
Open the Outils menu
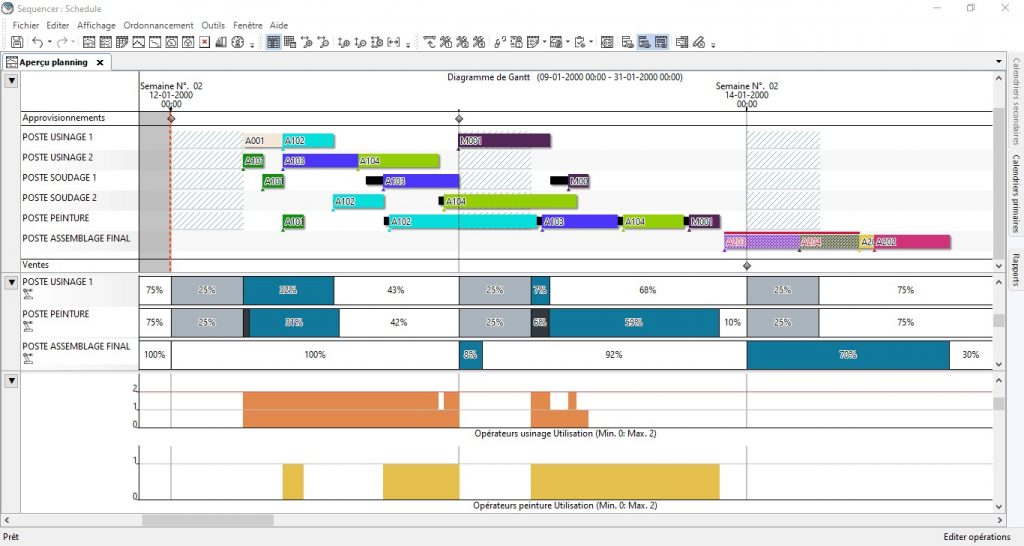[x=213, y=25]
